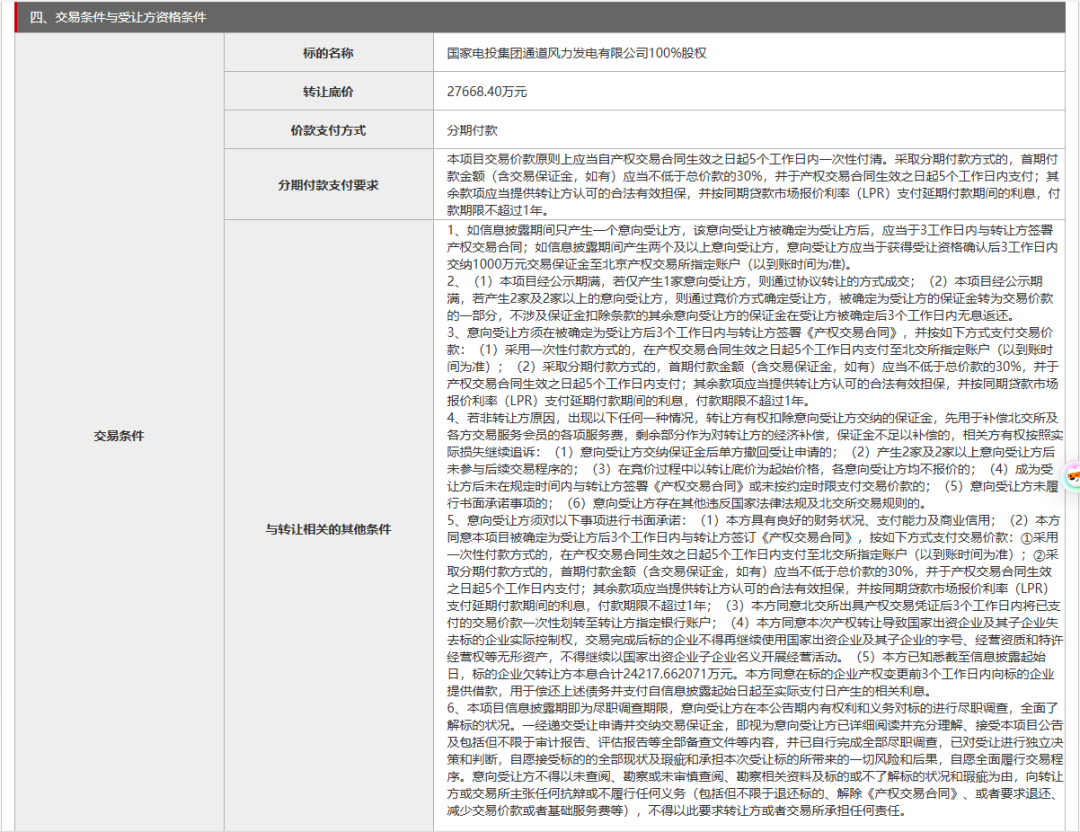
Task: Click paragraph starting 4、若非转让方原因
Action: 754,460
